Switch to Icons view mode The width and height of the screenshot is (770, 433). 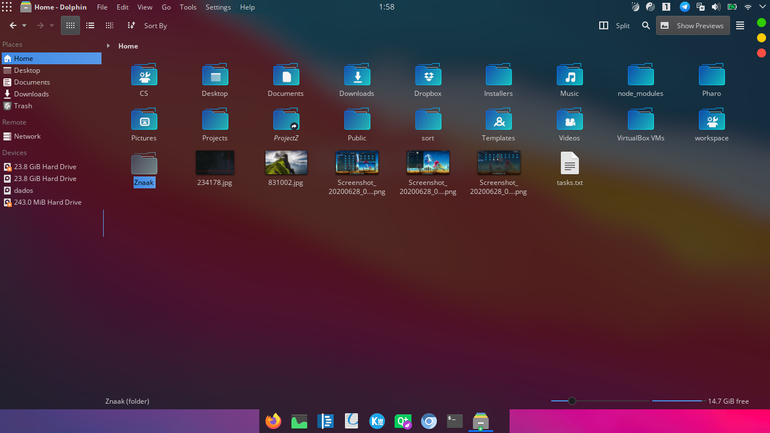(70, 26)
